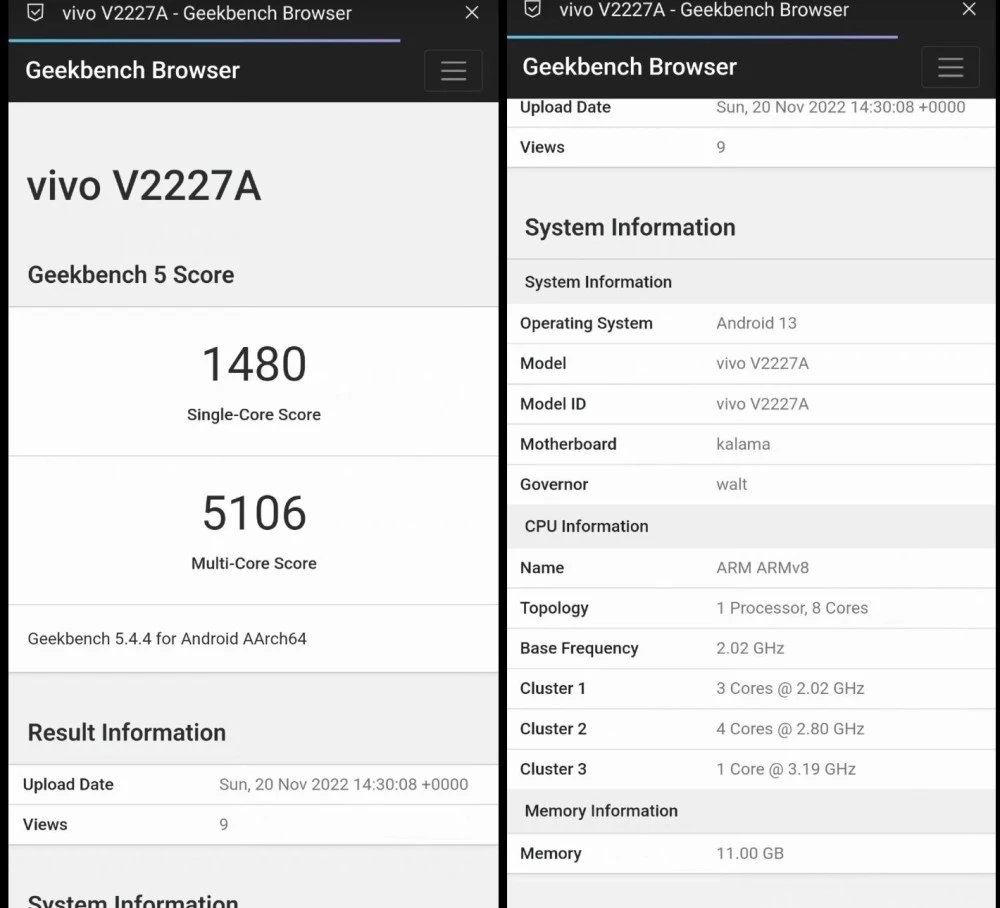Click the CPU Information section header
Viewport: 1000px width, 908px height.
[x=586, y=526]
